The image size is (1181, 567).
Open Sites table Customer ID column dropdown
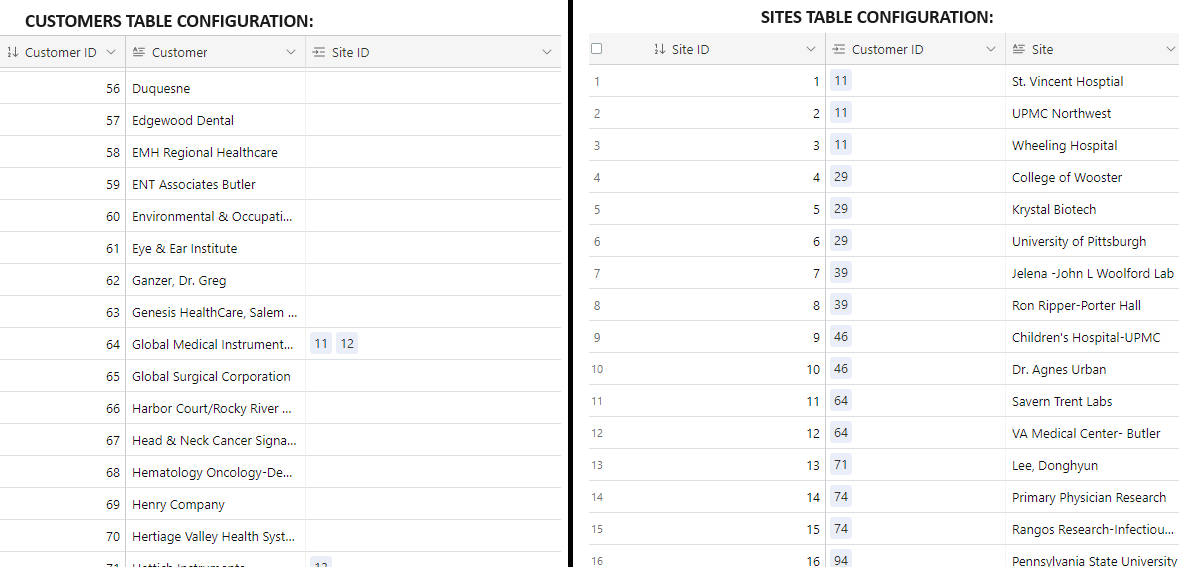pos(991,49)
